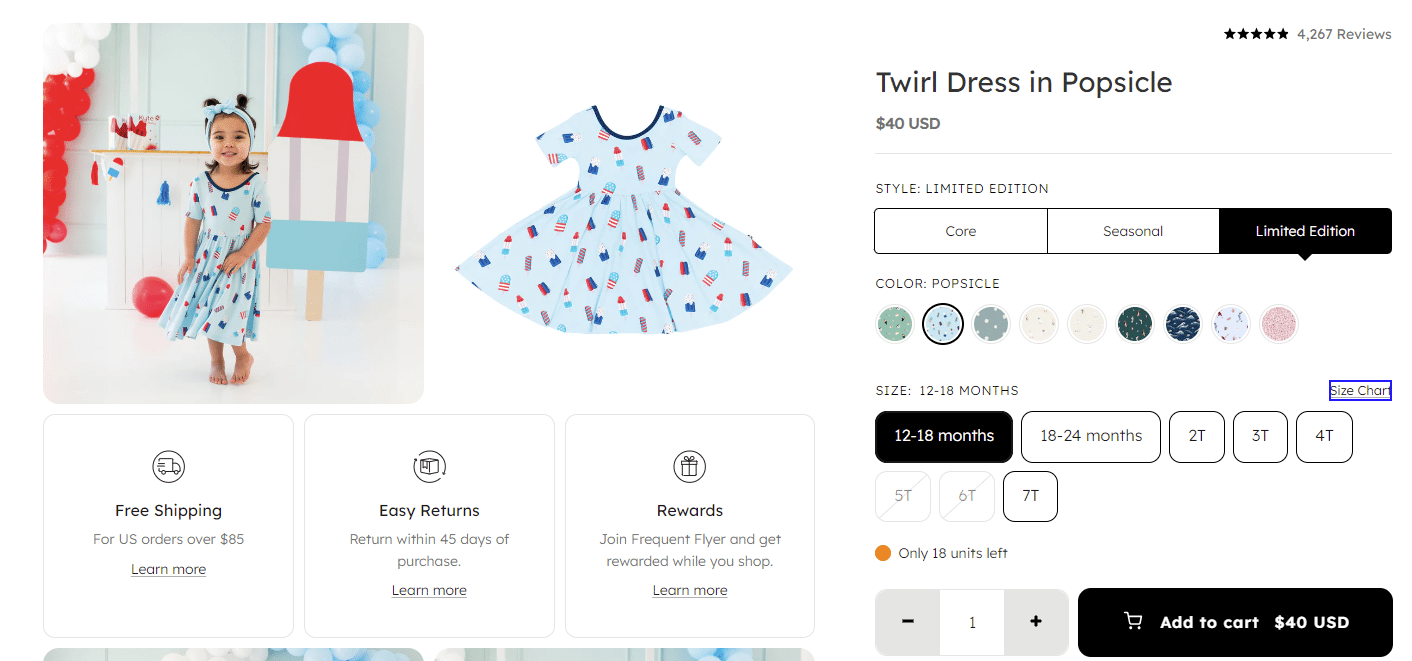Viewport: 1412px width, 661px height.
Task: Click the quantity input field
Action: click(972, 622)
